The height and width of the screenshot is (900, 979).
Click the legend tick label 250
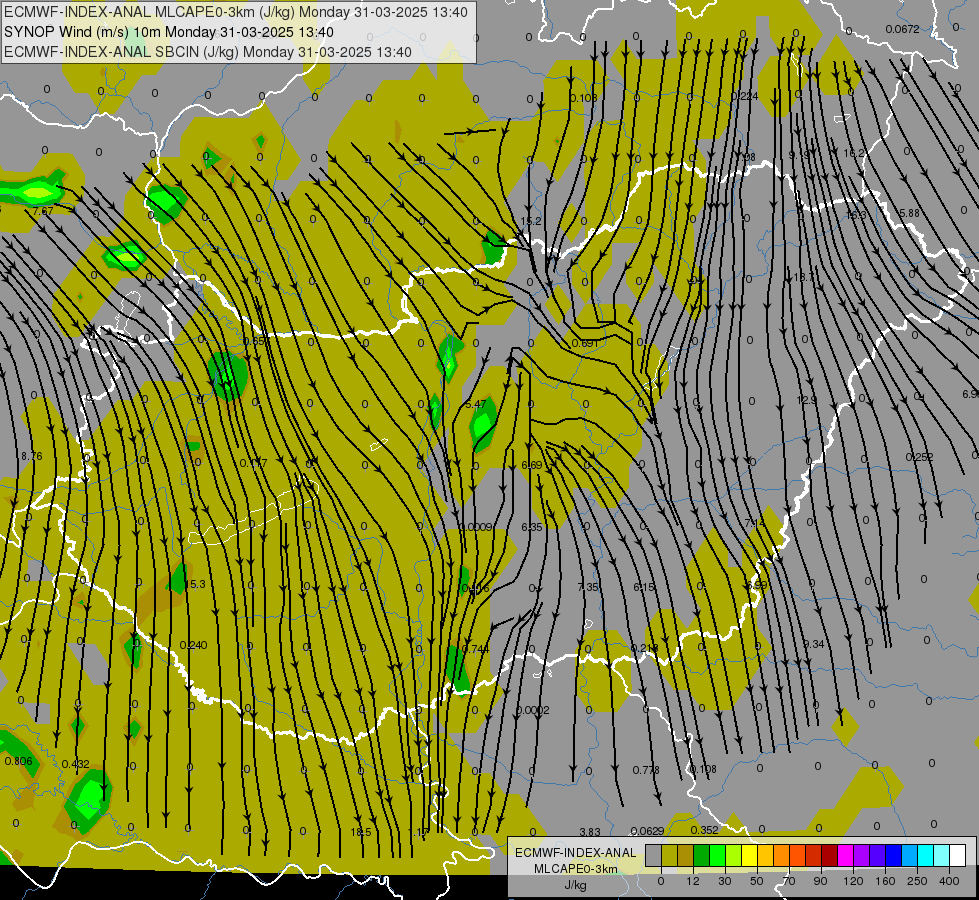(x=917, y=881)
